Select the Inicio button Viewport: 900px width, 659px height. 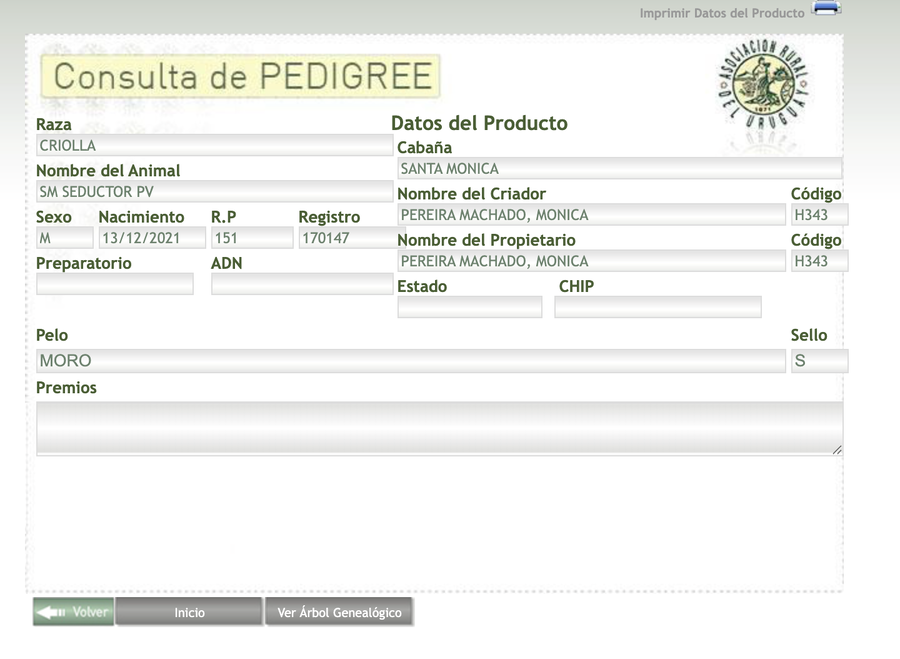pyautogui.click(x=188, y=612)
